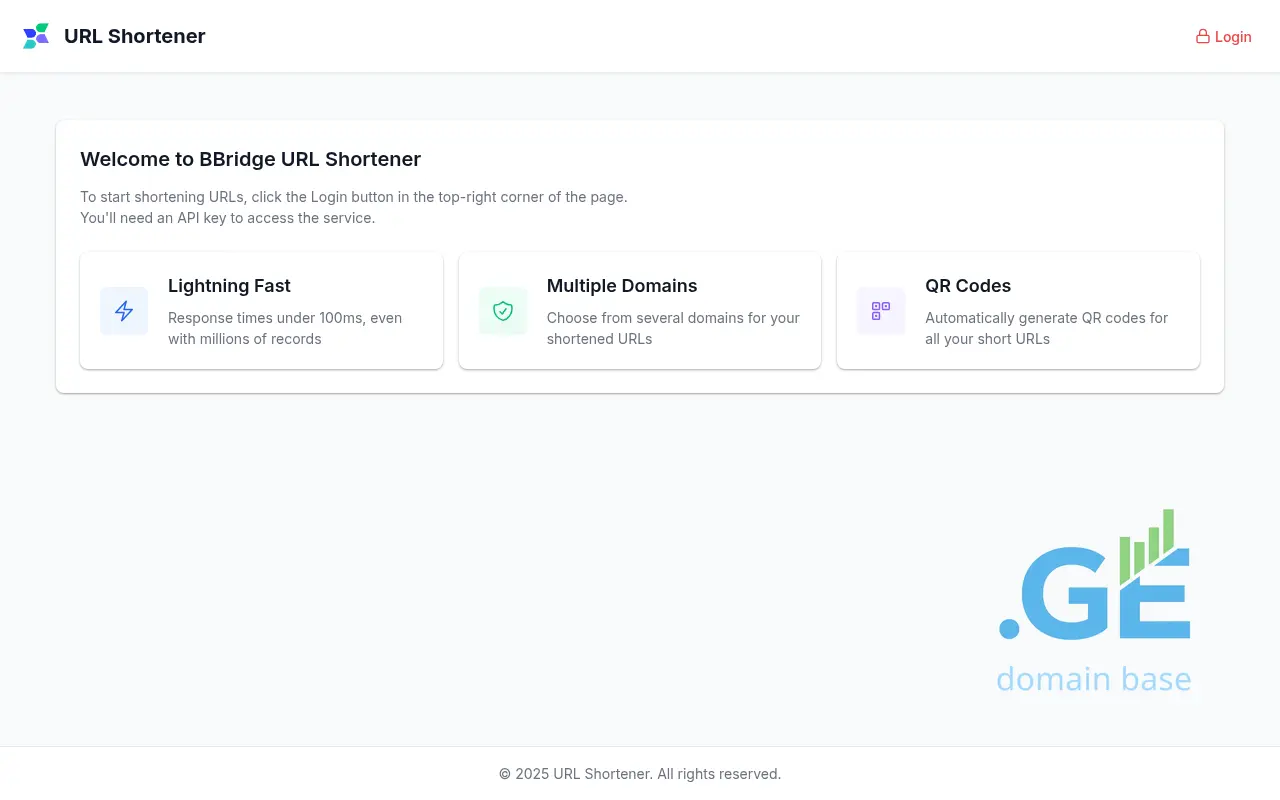Click the URL Shortener header title

(x=135, y=36)
